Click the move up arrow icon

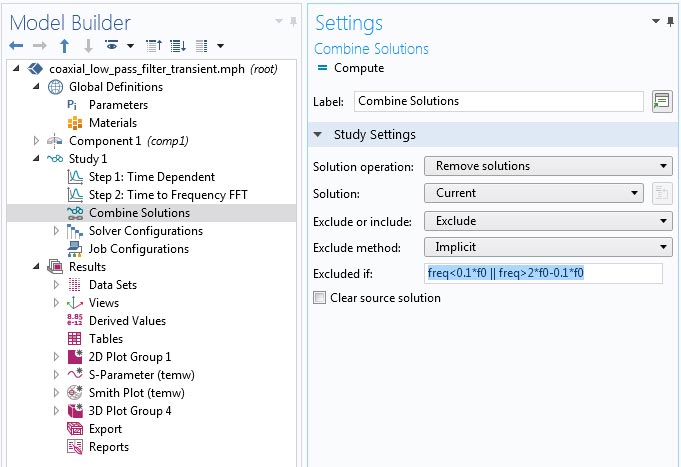coord(65,46)
